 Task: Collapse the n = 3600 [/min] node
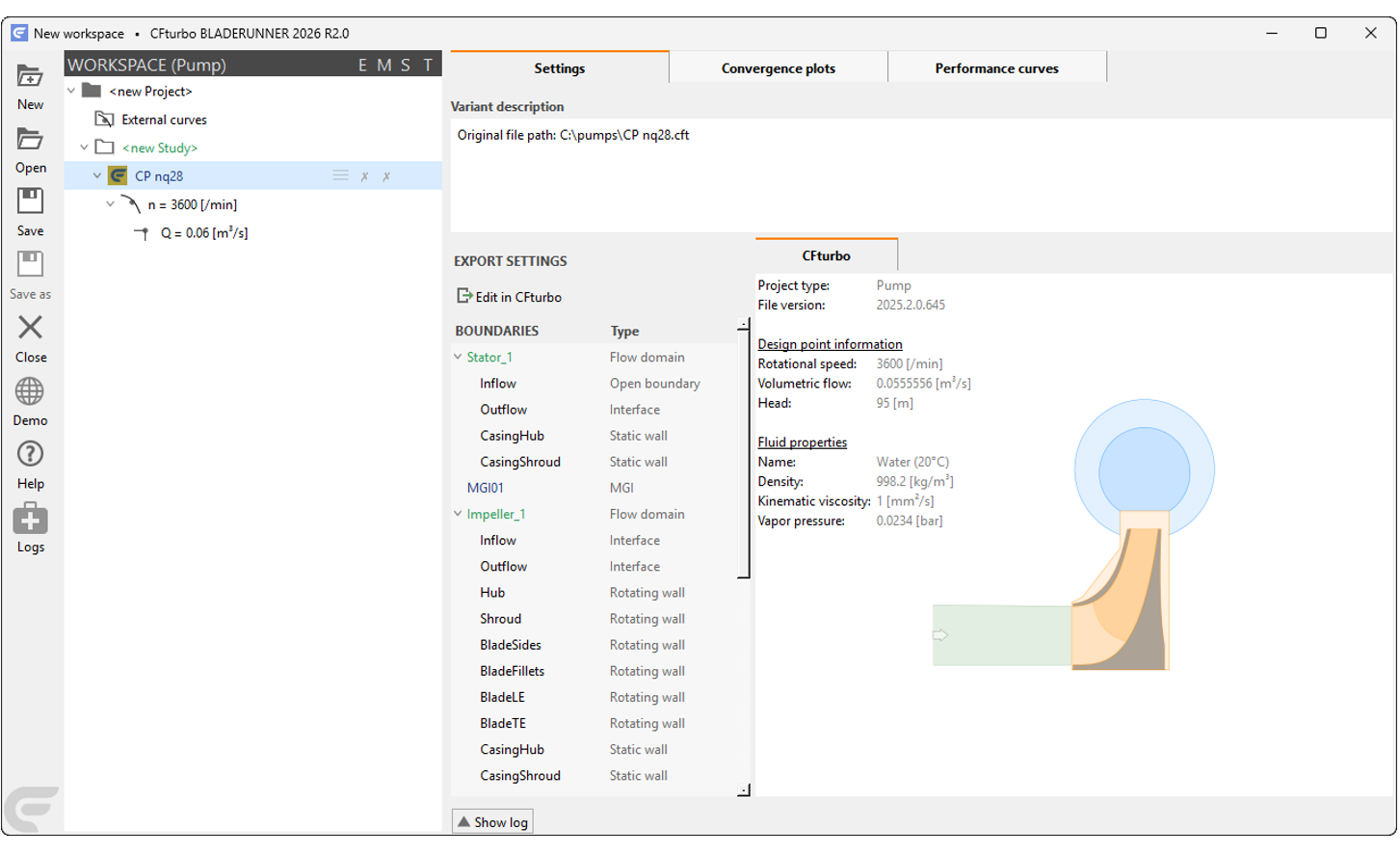pos(110,204)
